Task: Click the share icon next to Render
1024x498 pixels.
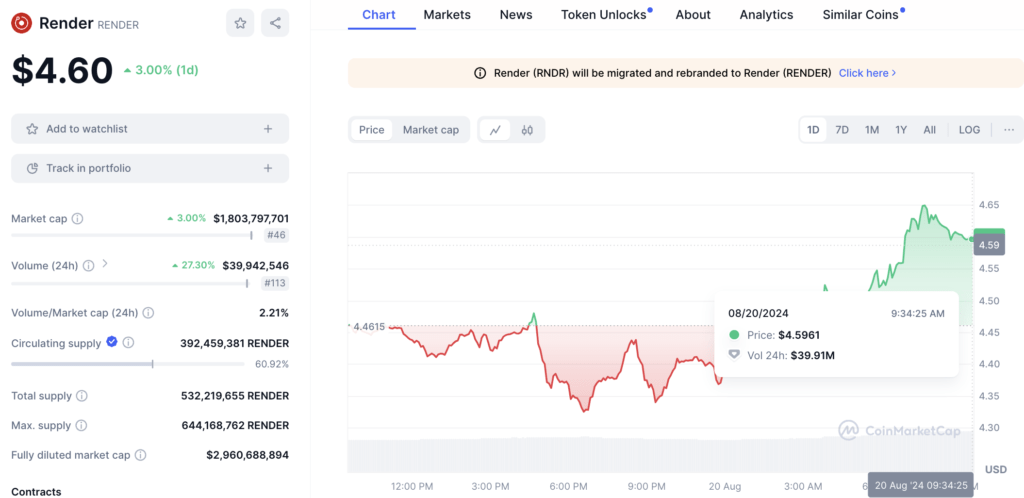Action: (275, 23)
